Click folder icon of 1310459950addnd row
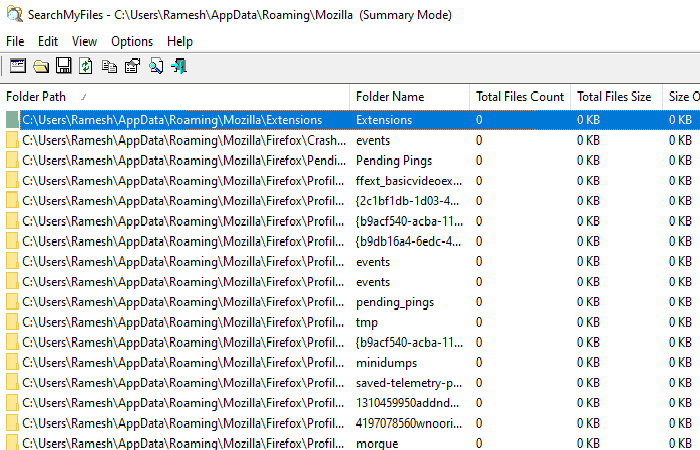 click(12, 403)
